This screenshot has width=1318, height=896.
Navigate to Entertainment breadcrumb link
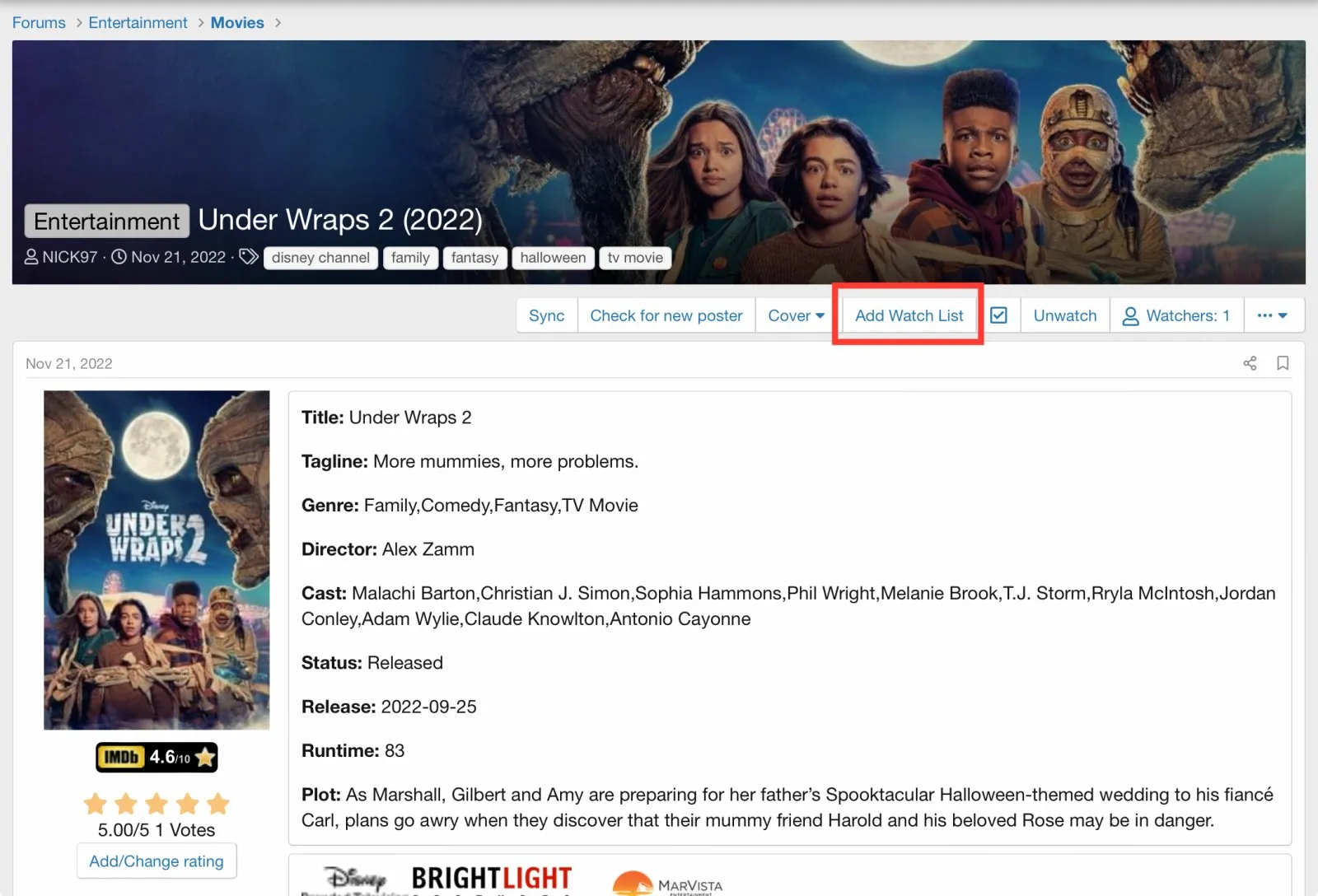138,22
